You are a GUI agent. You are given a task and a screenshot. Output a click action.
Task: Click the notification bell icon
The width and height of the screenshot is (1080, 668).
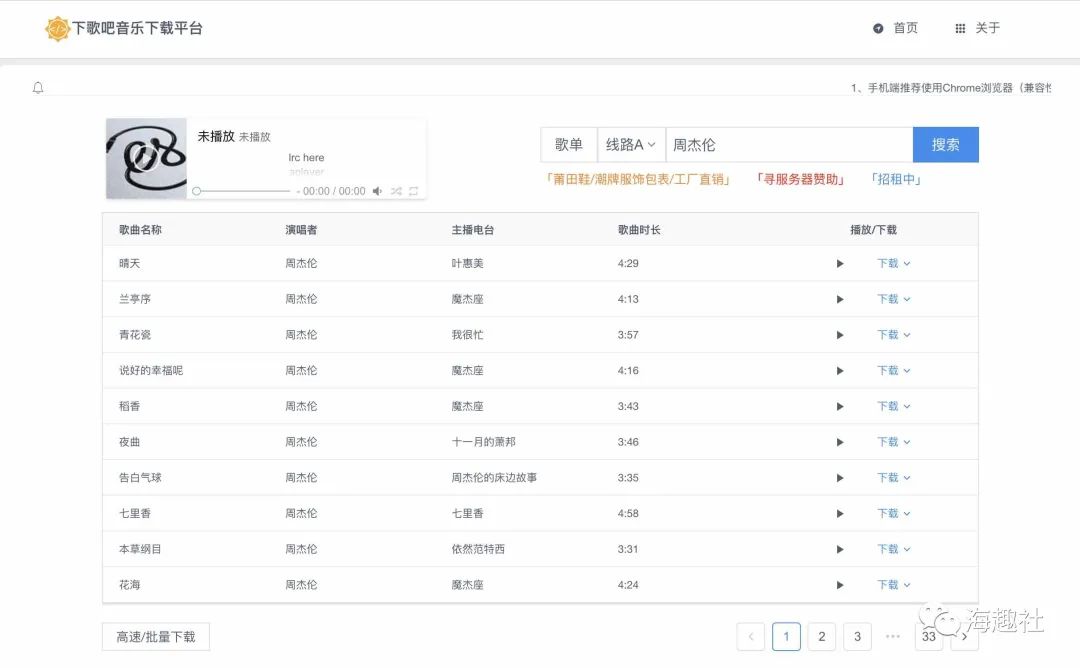coord(38,88)
